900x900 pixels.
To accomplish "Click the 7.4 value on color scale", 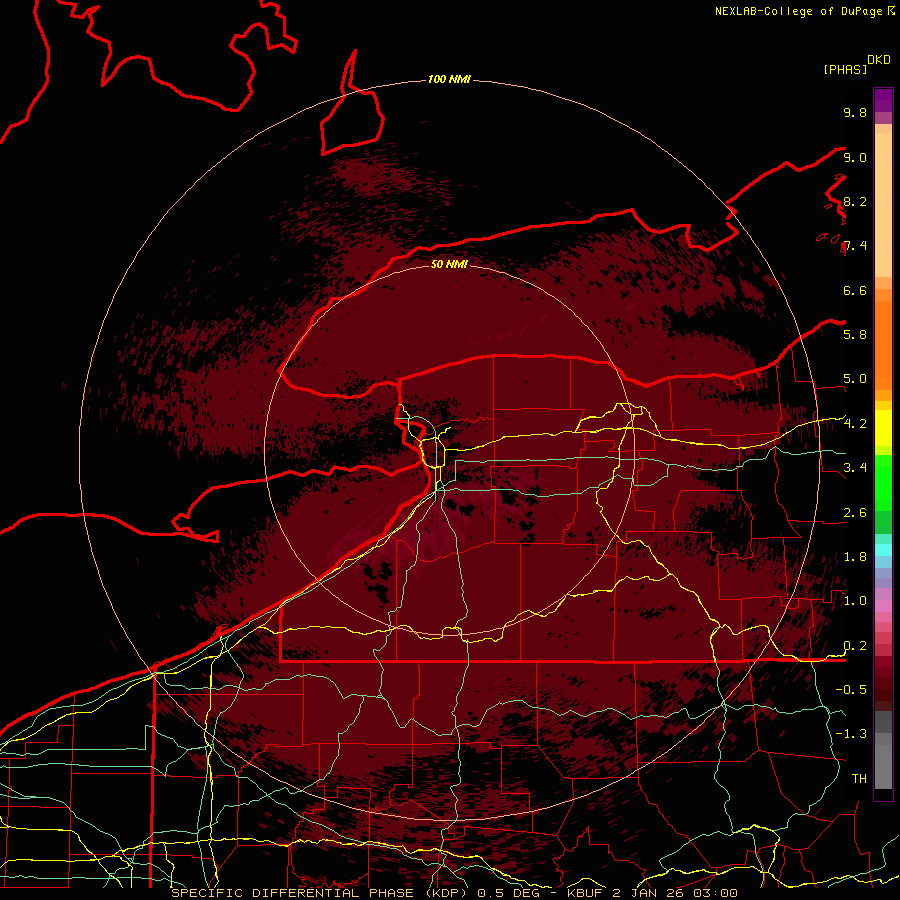I will 855,246.
